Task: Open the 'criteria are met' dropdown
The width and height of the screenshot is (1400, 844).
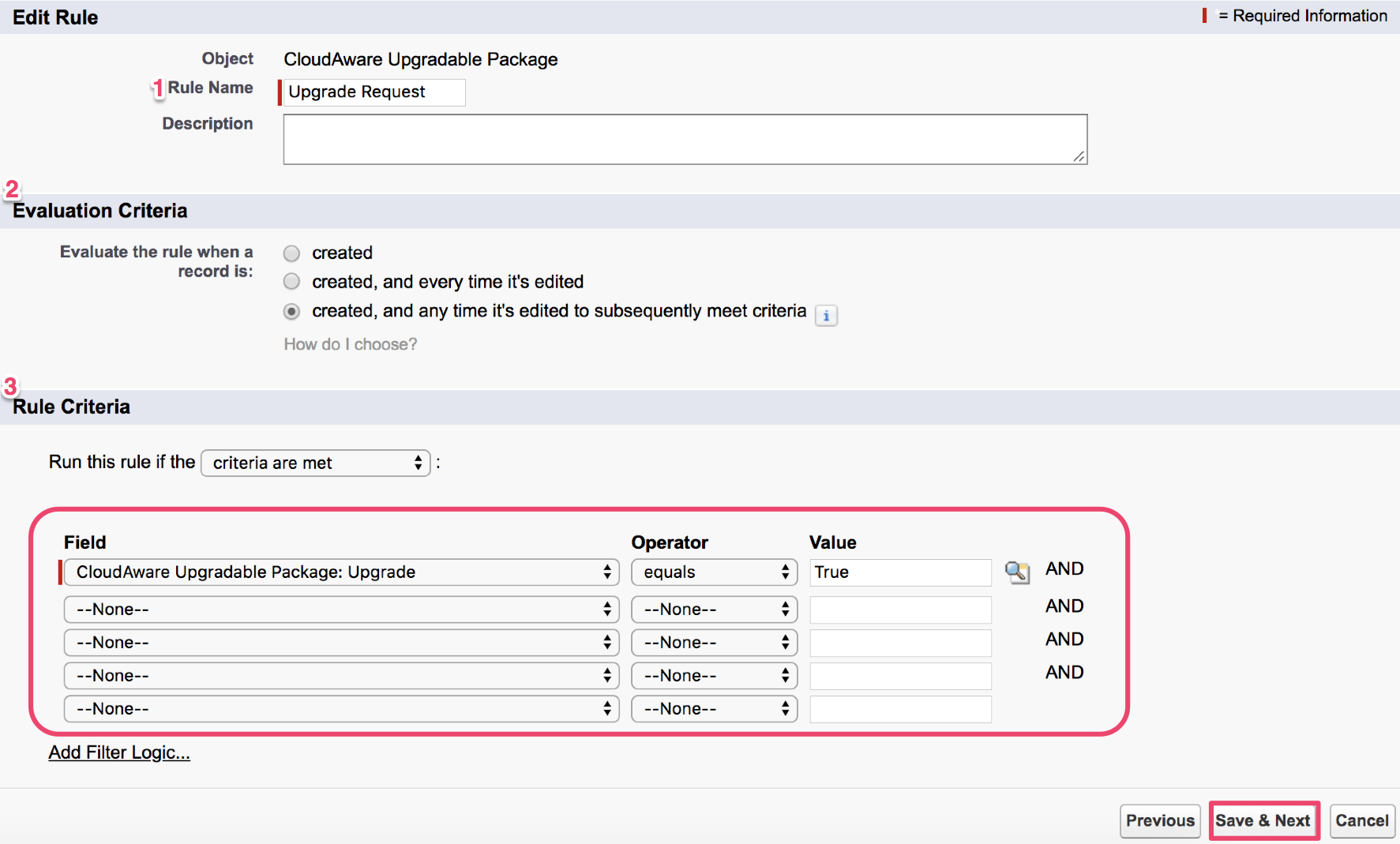Action: coord(316,463)
